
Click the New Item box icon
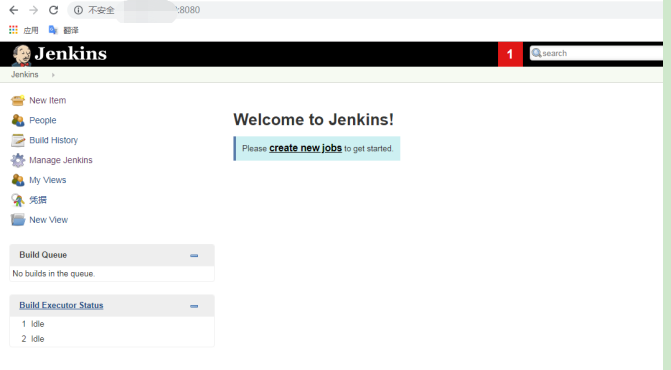18,100
